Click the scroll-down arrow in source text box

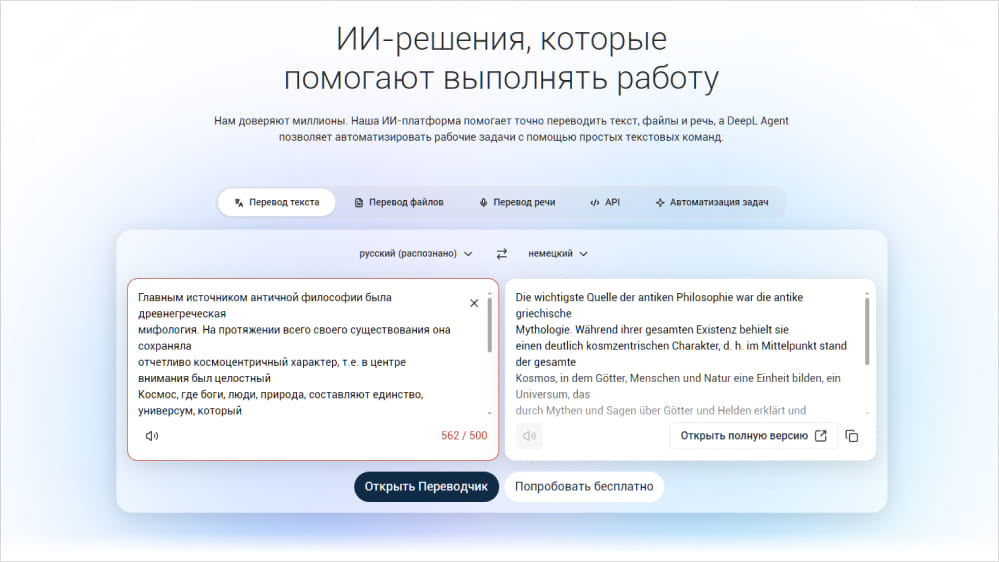pos(489,412)
